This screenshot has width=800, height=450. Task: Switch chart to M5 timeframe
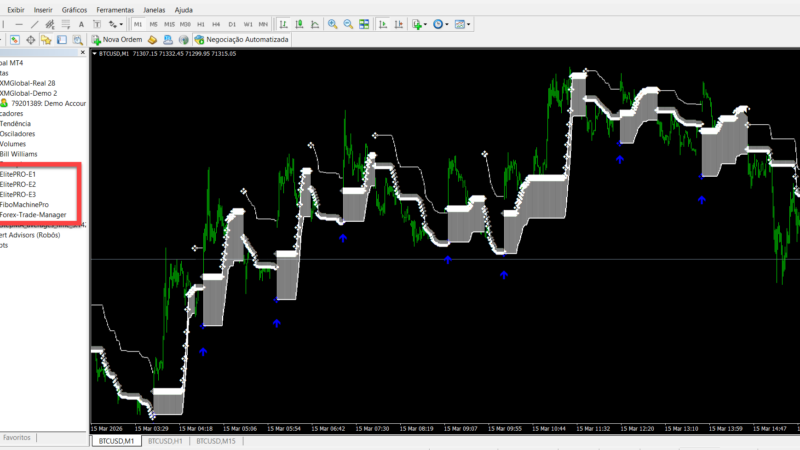[154, 24]
